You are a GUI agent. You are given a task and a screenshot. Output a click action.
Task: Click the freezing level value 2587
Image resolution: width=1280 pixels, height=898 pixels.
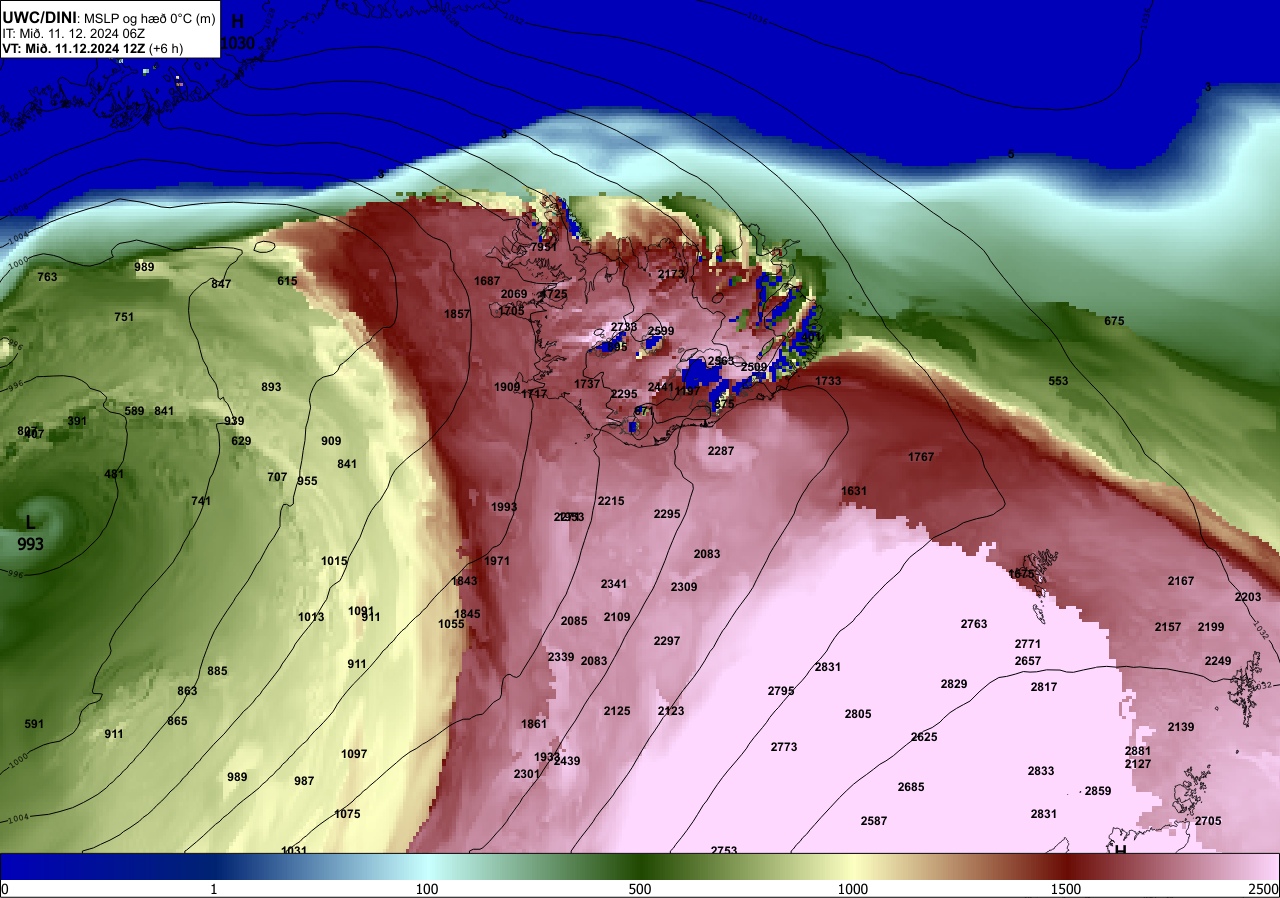pos(874,821)
